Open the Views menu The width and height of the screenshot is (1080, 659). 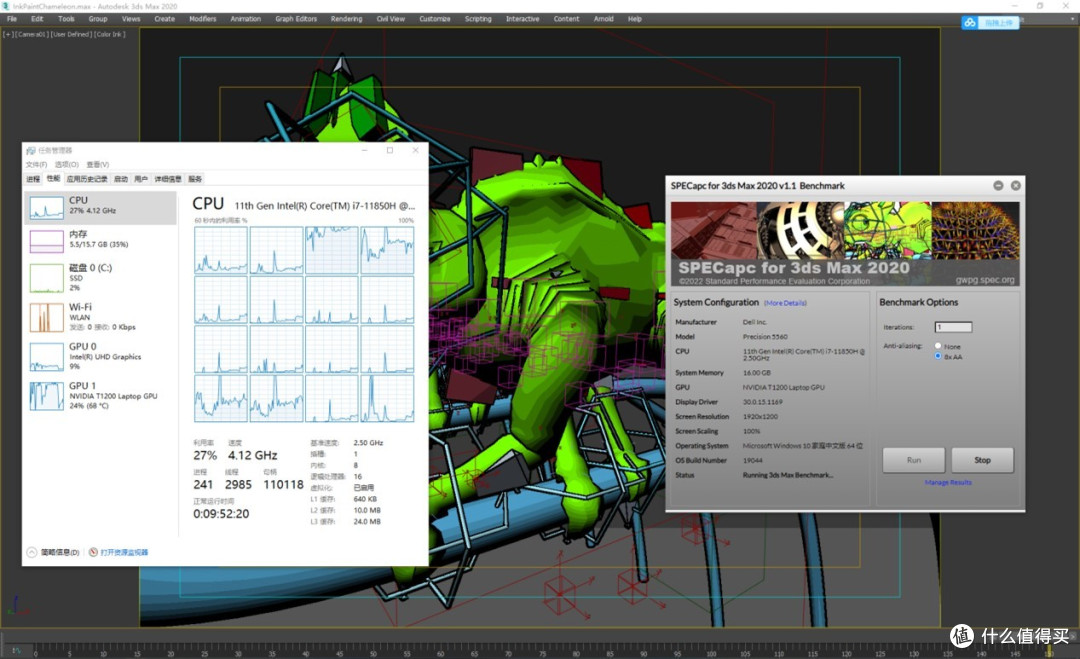coord(131,19)
